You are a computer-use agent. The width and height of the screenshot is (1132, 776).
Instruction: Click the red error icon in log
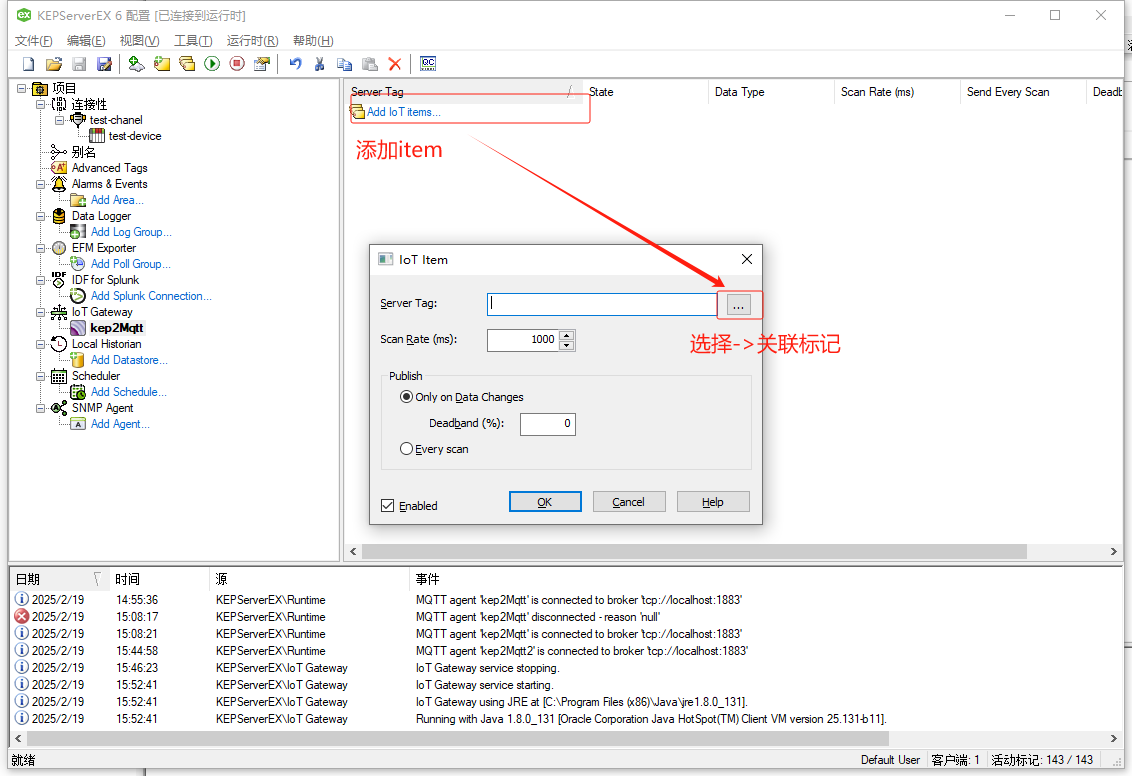click(22, 616)
